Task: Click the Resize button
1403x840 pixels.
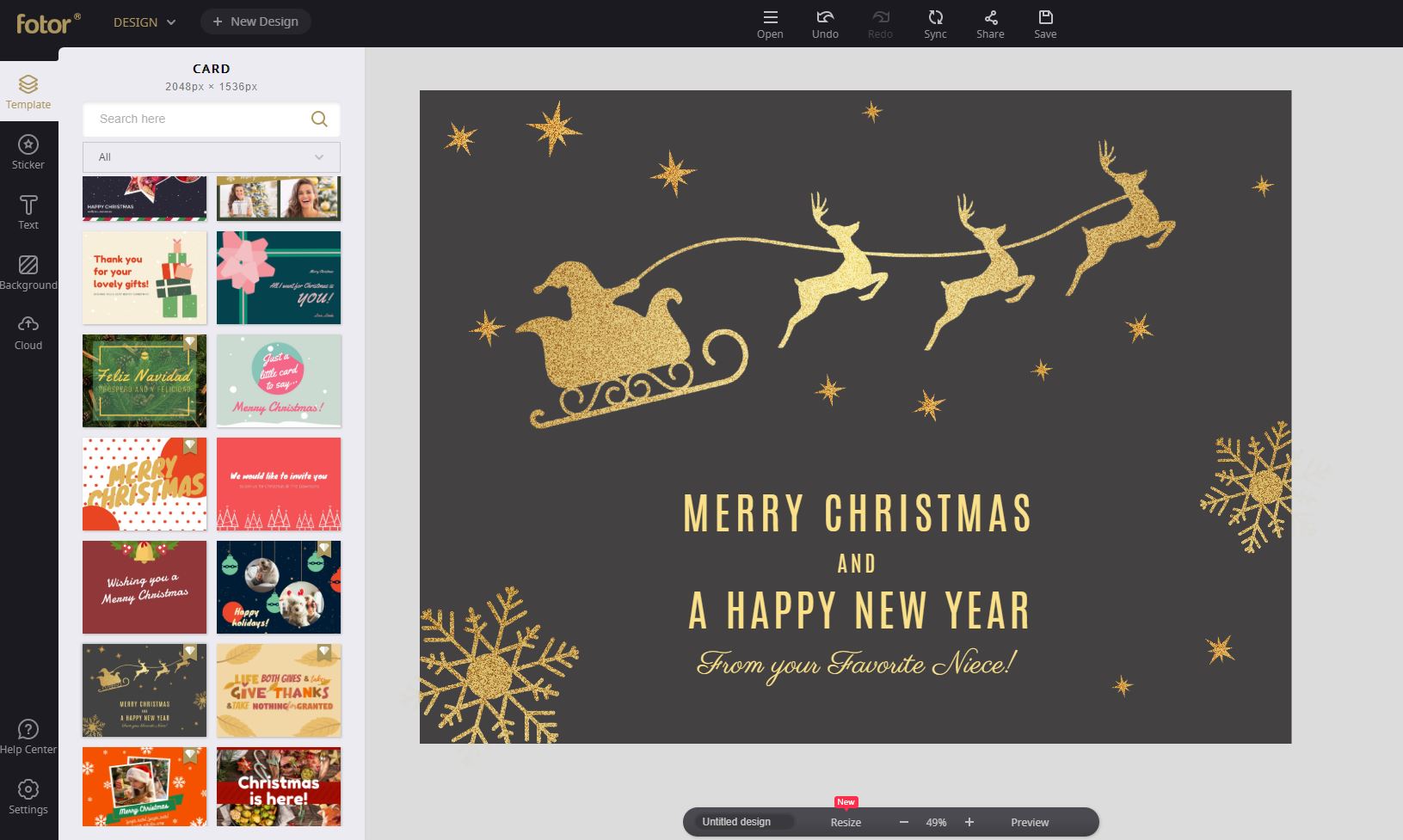Action: tap(846, 823)
